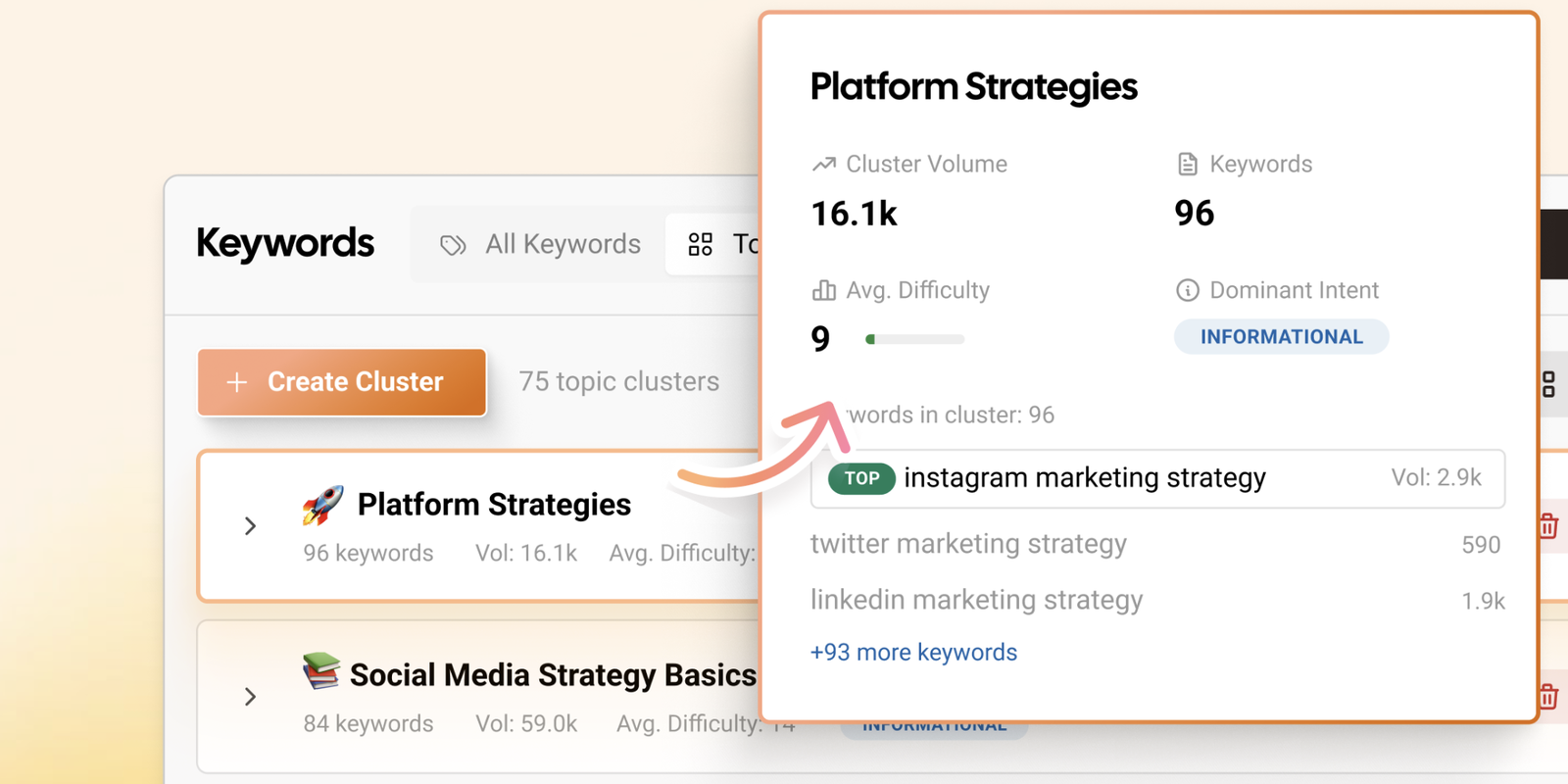Select the TOP badge next to instagram marketing strategy
This screenshot has height=784, width=1568.
coord(859,478)
